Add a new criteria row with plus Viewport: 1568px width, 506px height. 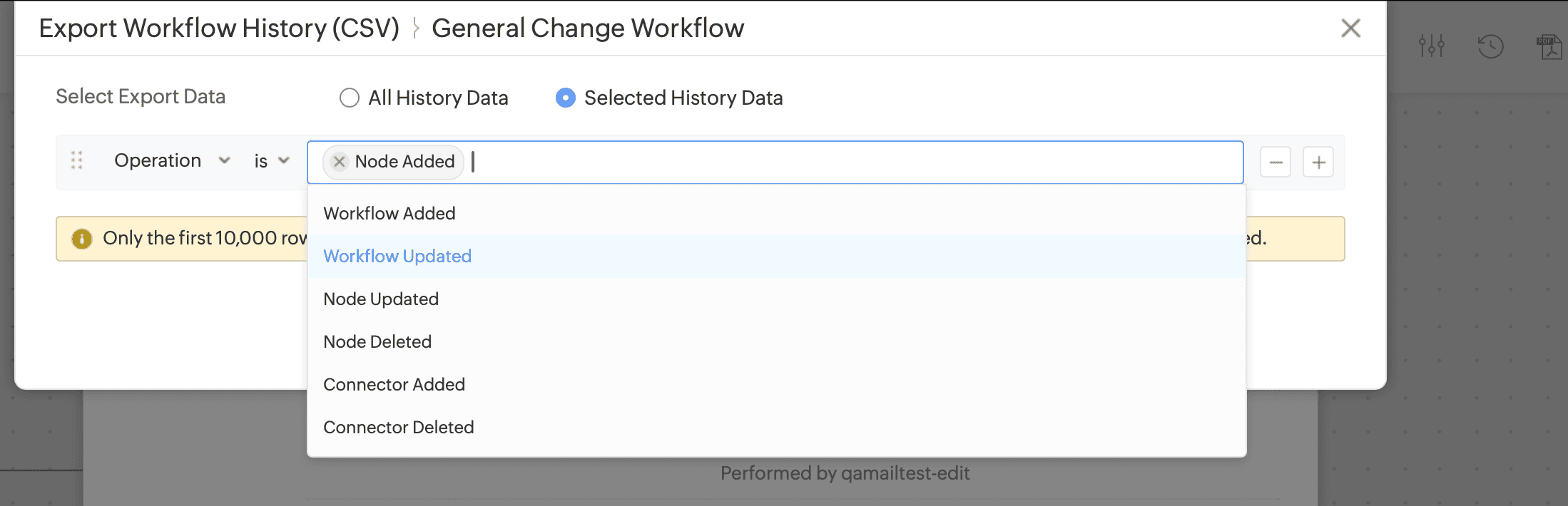coord(1318,162)
